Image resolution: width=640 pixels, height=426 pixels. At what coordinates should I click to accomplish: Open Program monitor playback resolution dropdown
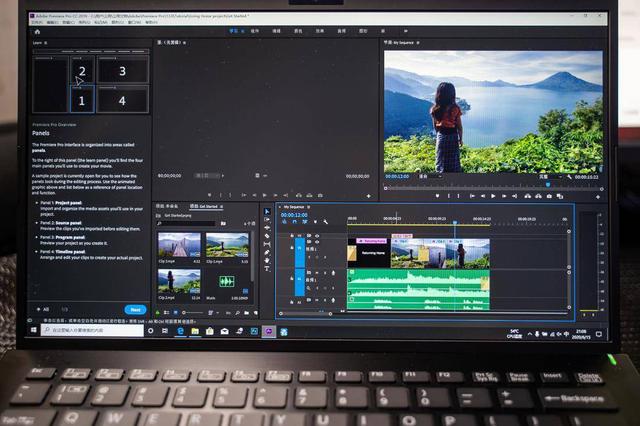(x=550, y=177)
